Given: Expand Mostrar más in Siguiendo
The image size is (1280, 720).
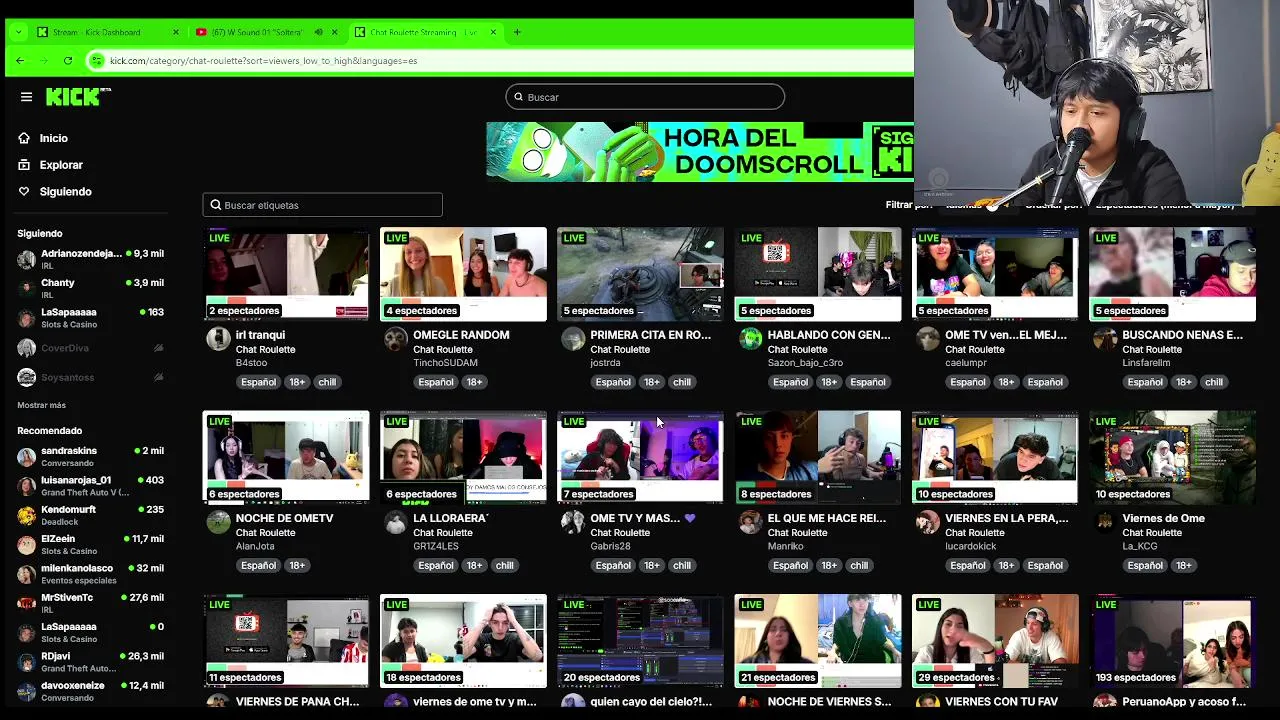Looking at the screenshot, I should pos(41,405).
